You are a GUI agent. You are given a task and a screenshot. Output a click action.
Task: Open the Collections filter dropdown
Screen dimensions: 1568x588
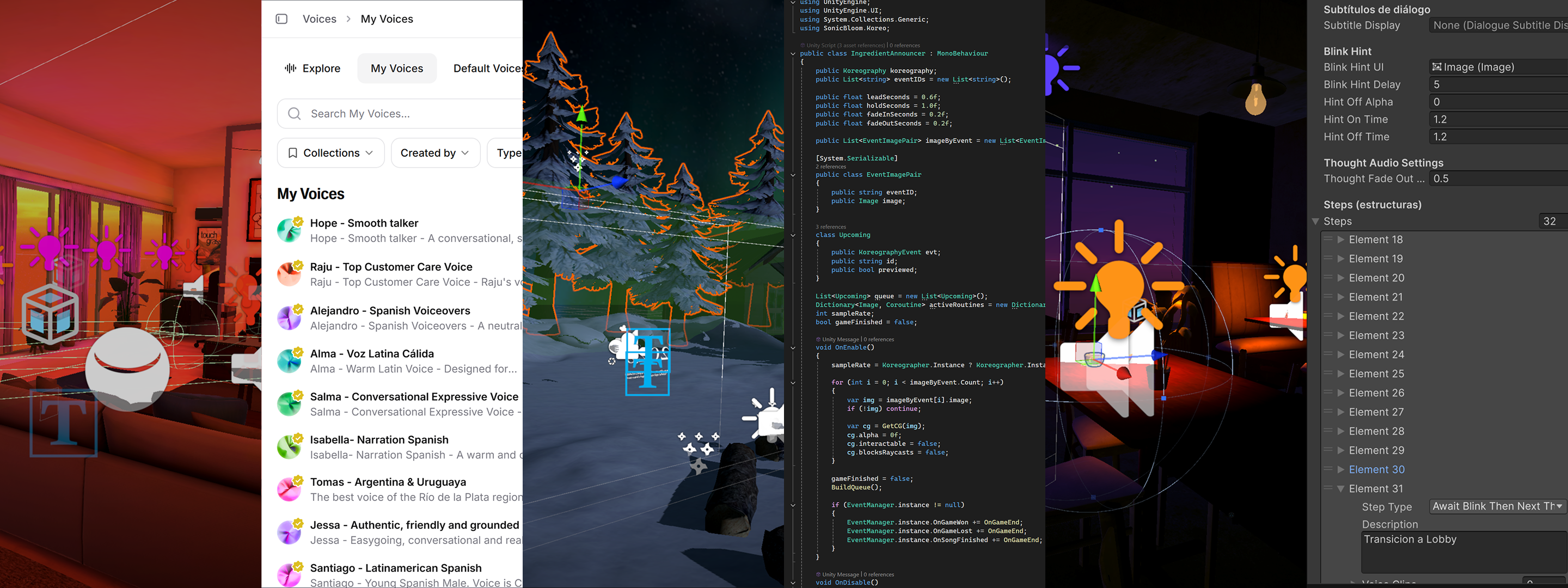[330, 153]
